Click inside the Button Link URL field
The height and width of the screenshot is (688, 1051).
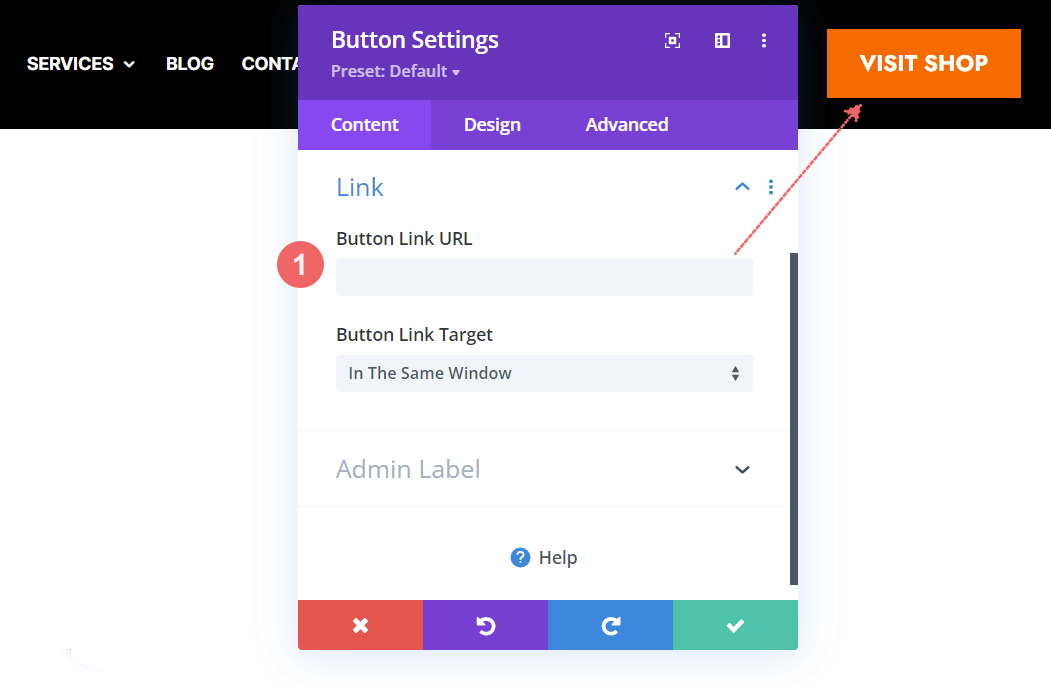[544, 277]
